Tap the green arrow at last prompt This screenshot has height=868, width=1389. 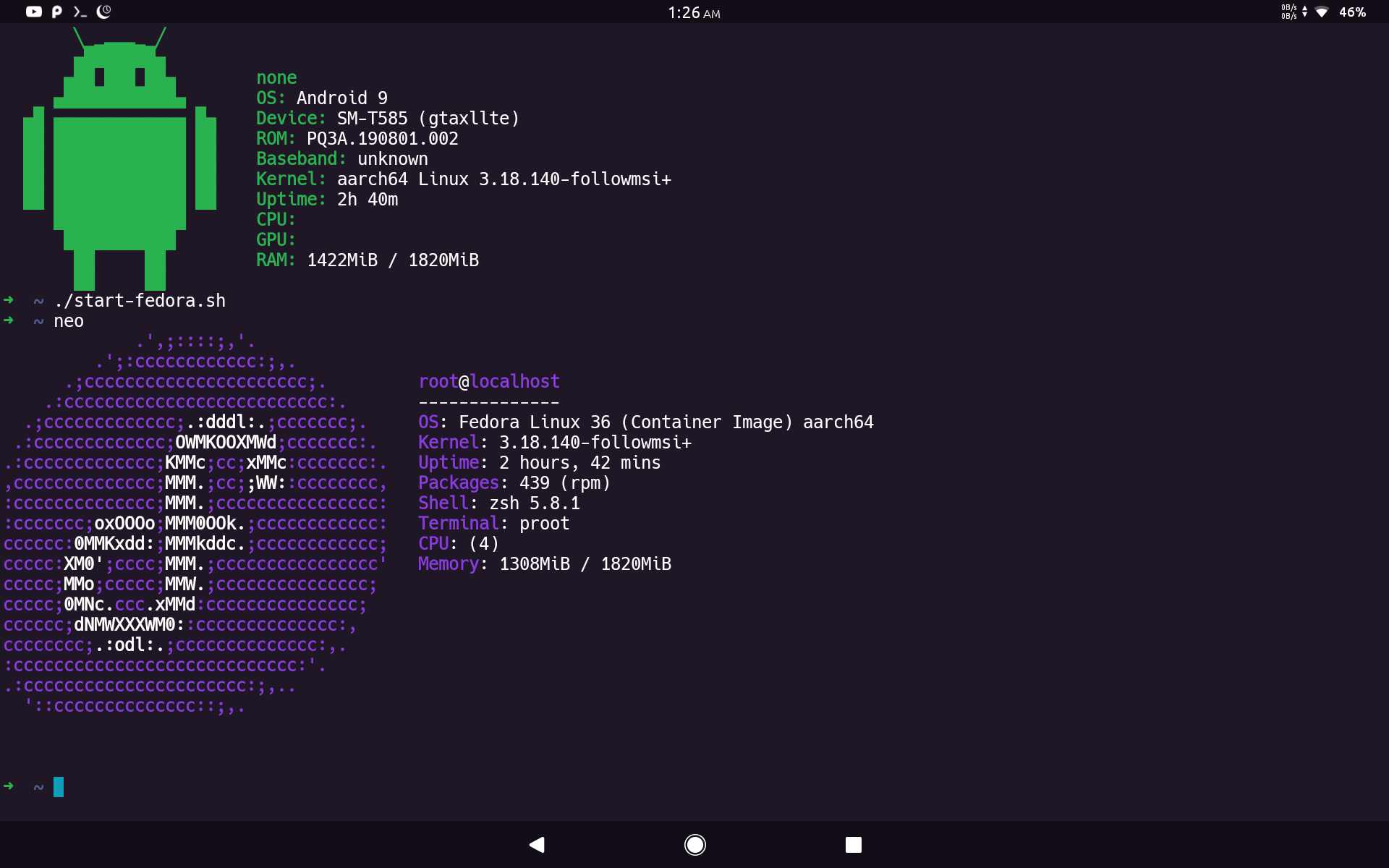[x=9, y=786]
